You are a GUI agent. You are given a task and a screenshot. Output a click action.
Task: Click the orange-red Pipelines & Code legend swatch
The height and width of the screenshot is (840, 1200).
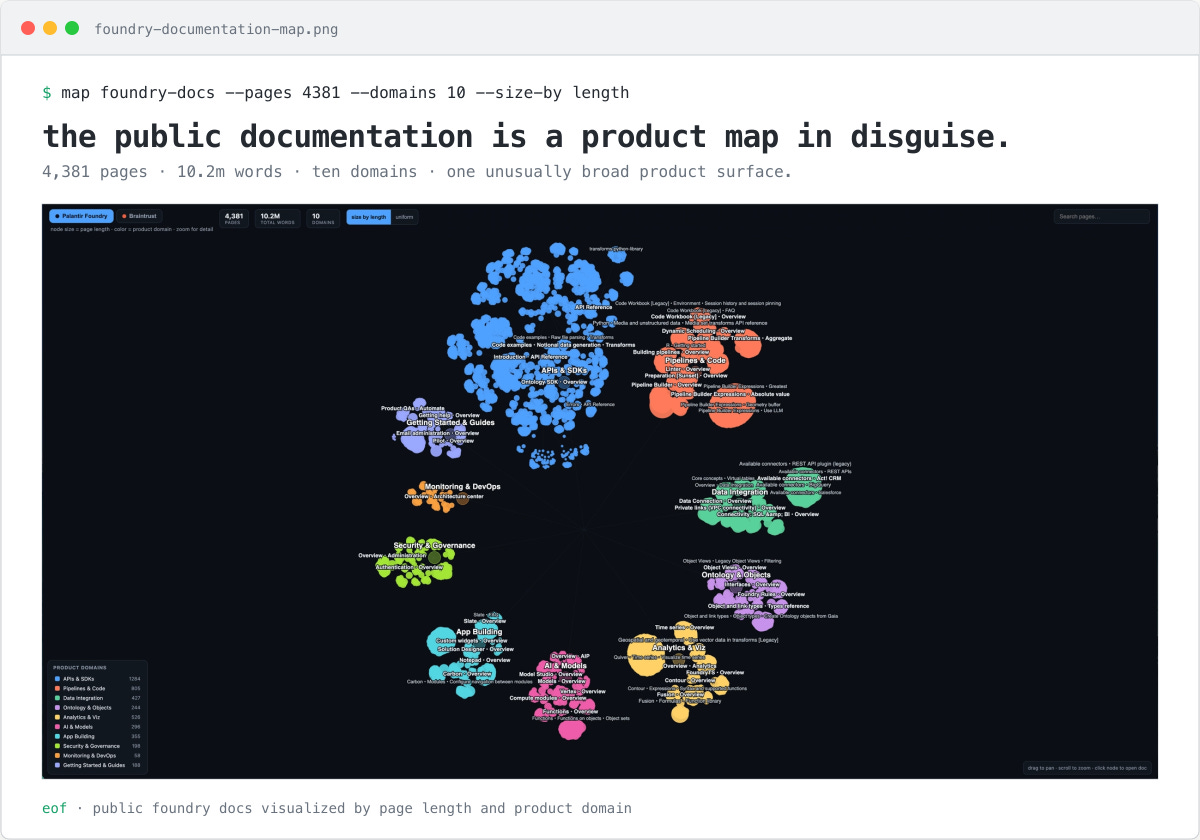57,688
